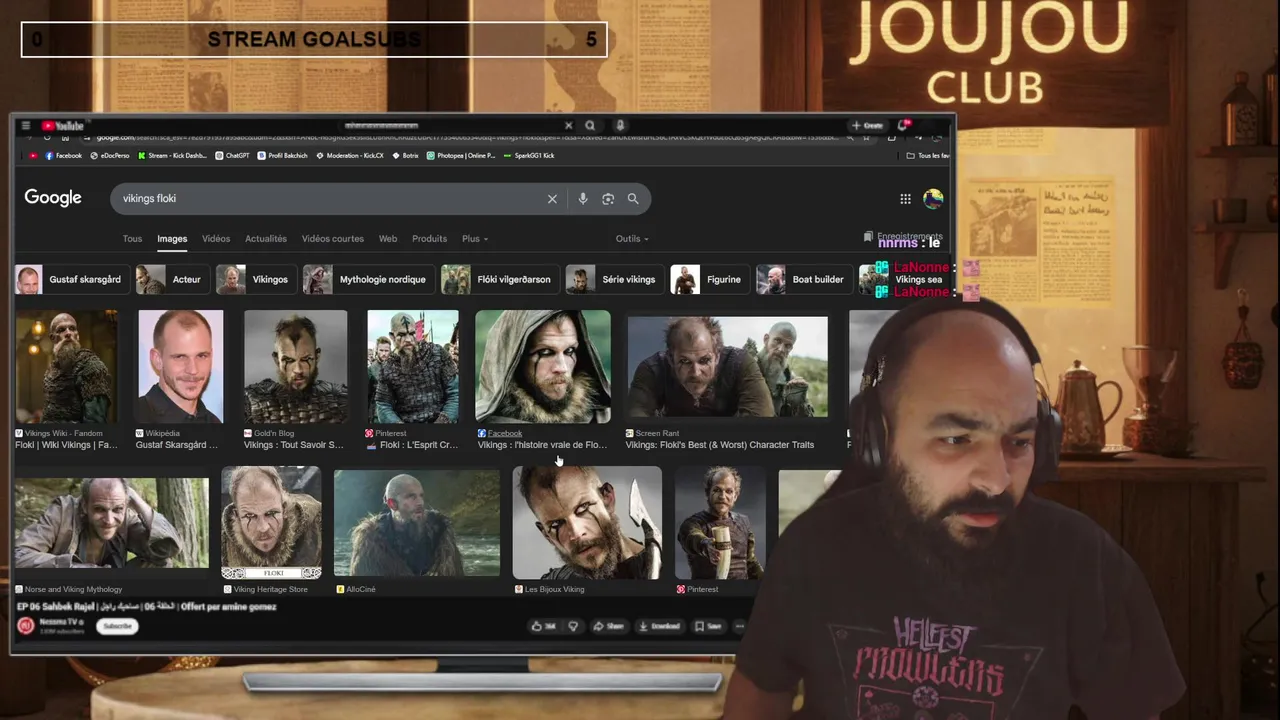Switch to the Tous results tab
The width and height of the screenshot is (1280, 720).
[x=132, y=239]
